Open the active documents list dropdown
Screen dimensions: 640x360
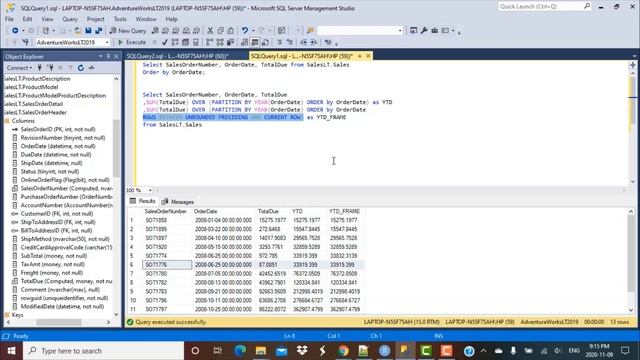[x=634, y=56]
